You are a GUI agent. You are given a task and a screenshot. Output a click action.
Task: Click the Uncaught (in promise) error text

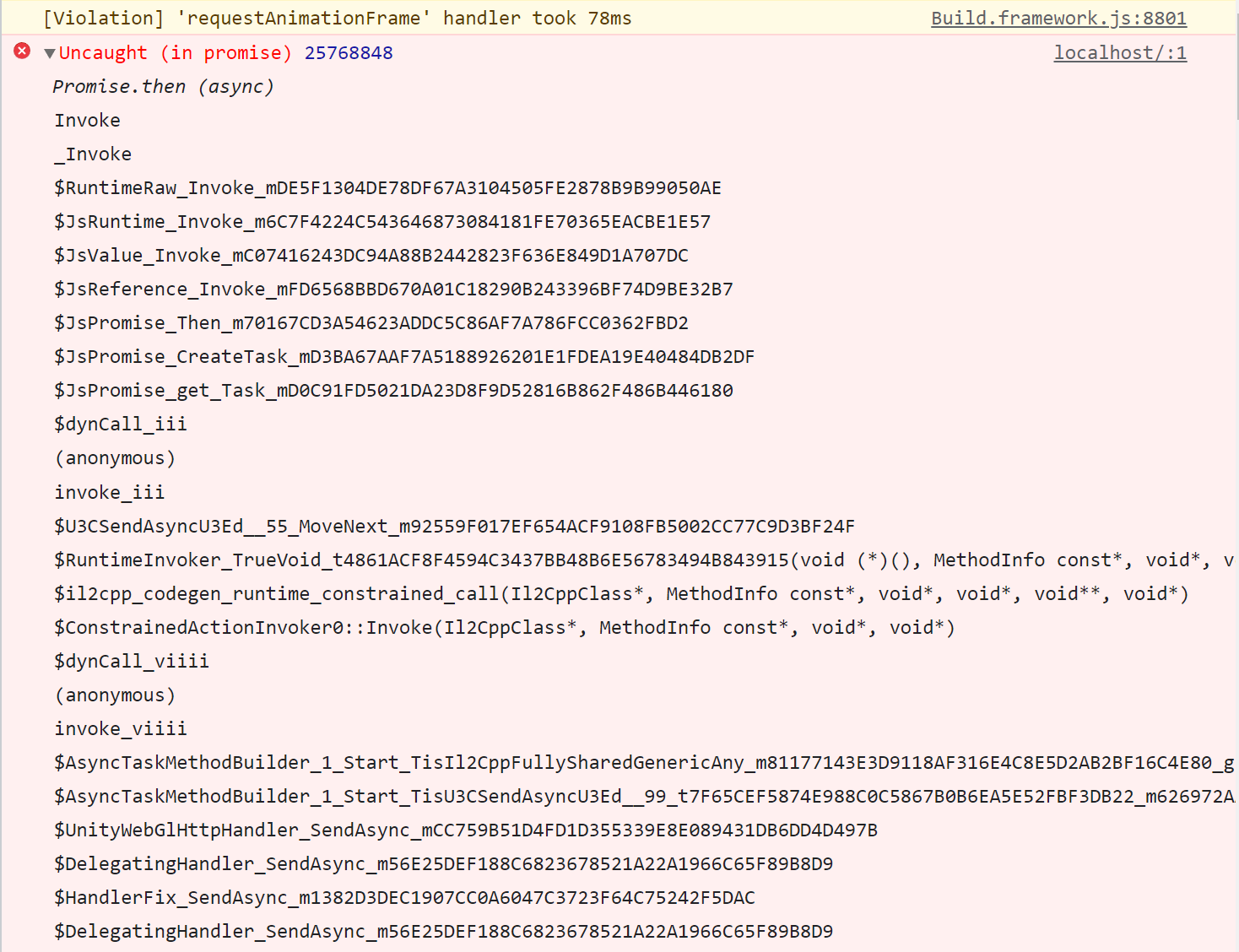pos(175,53)
